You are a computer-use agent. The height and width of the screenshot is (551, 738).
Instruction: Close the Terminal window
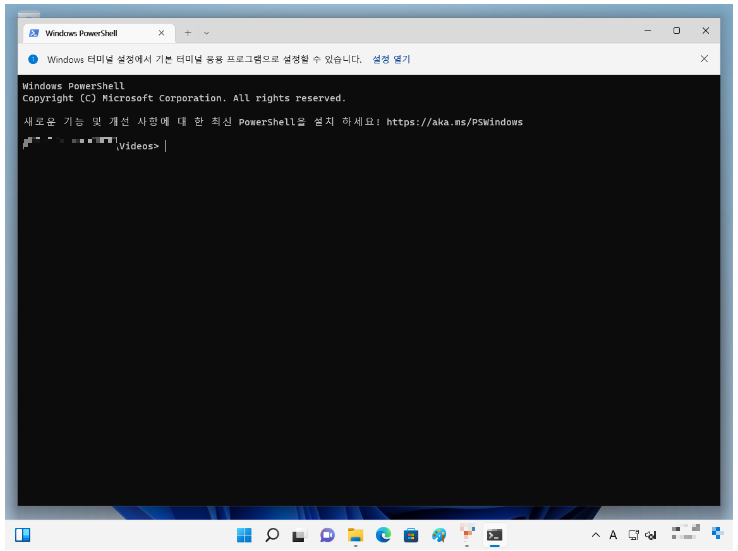tap(706, 31)
